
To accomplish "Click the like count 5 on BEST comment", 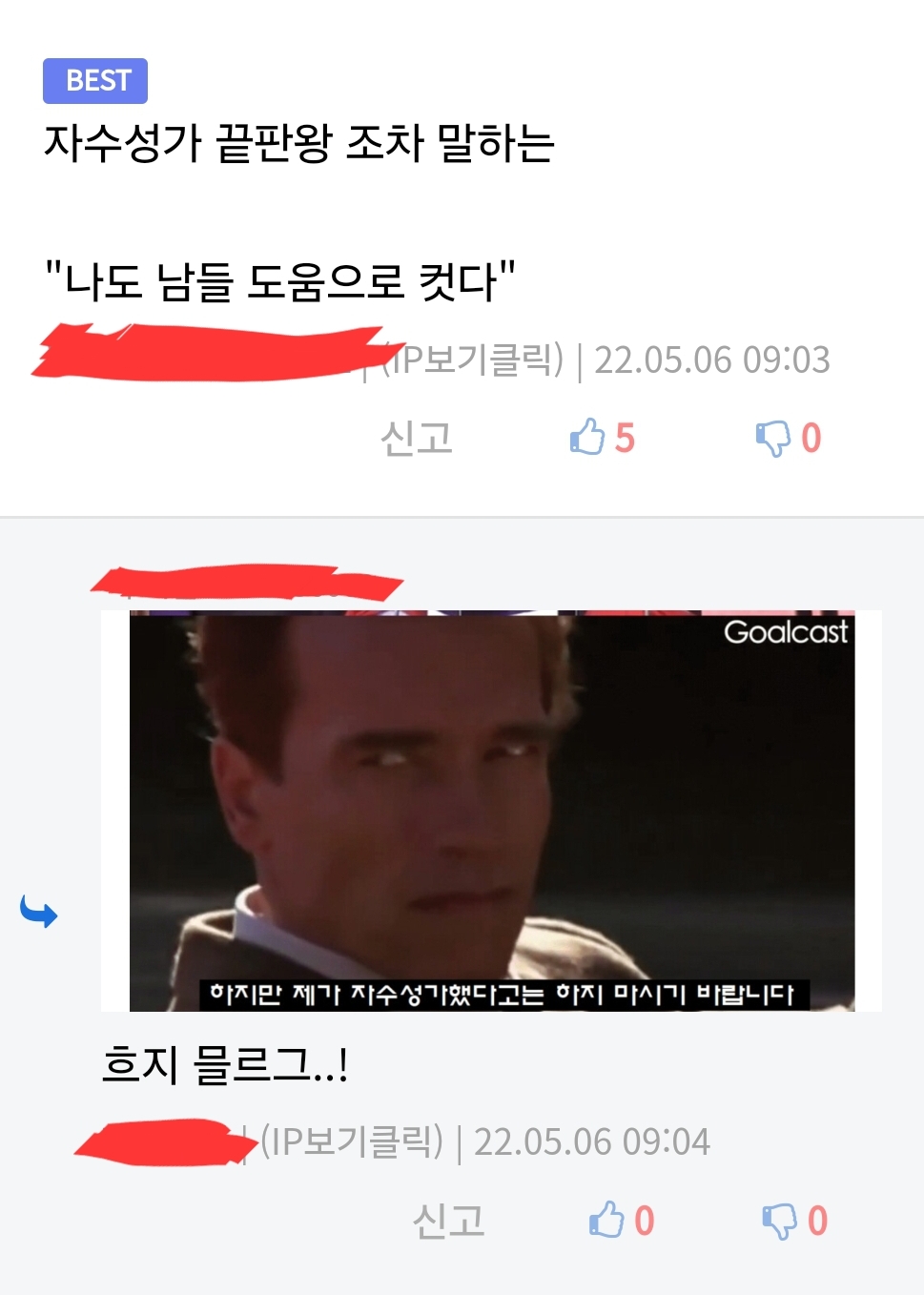I will (x=625, y=438).
